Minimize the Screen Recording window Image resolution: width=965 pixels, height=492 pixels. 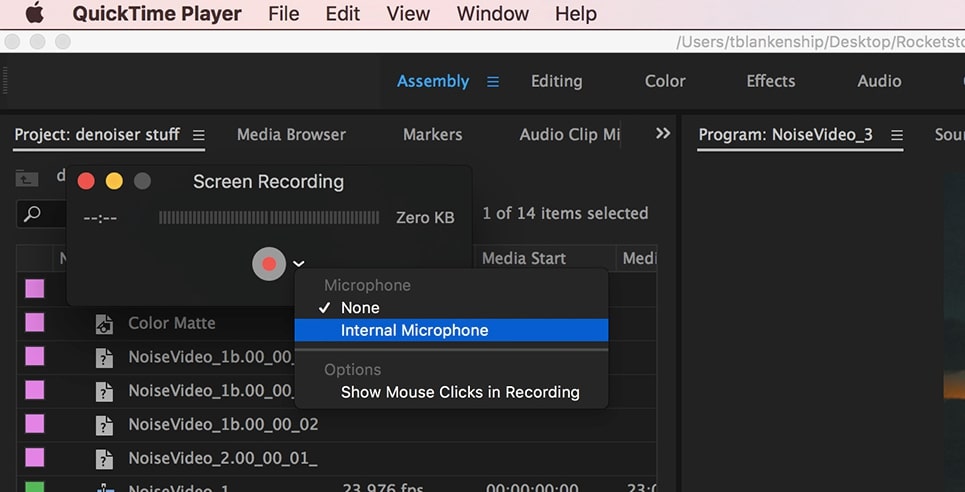114,181
